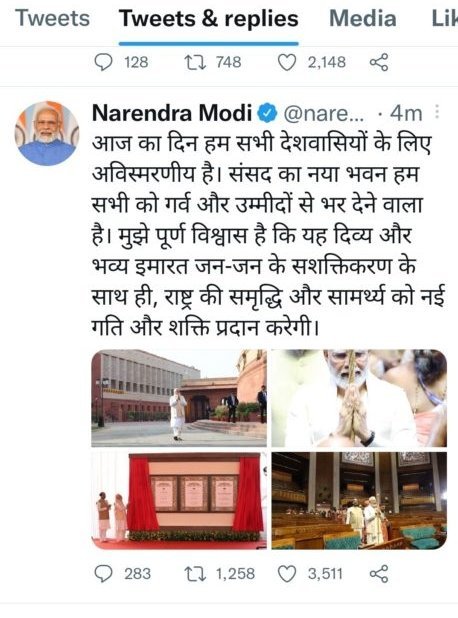Open the Narendra Modi display name link
The height and width of the screenshot is (618, 458).
click(172, 113)
